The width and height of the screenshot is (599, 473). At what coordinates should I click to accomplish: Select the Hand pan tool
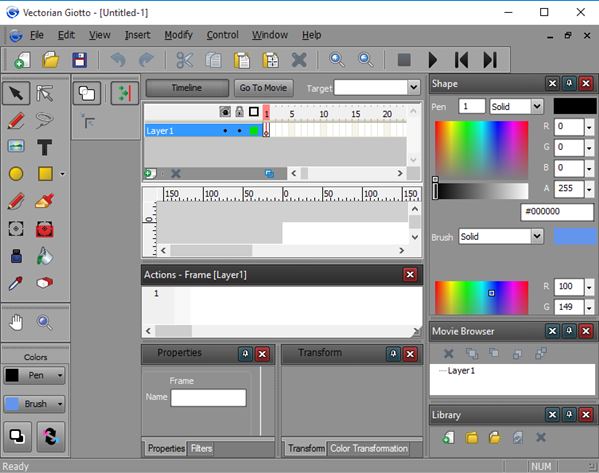pos(16,322)
